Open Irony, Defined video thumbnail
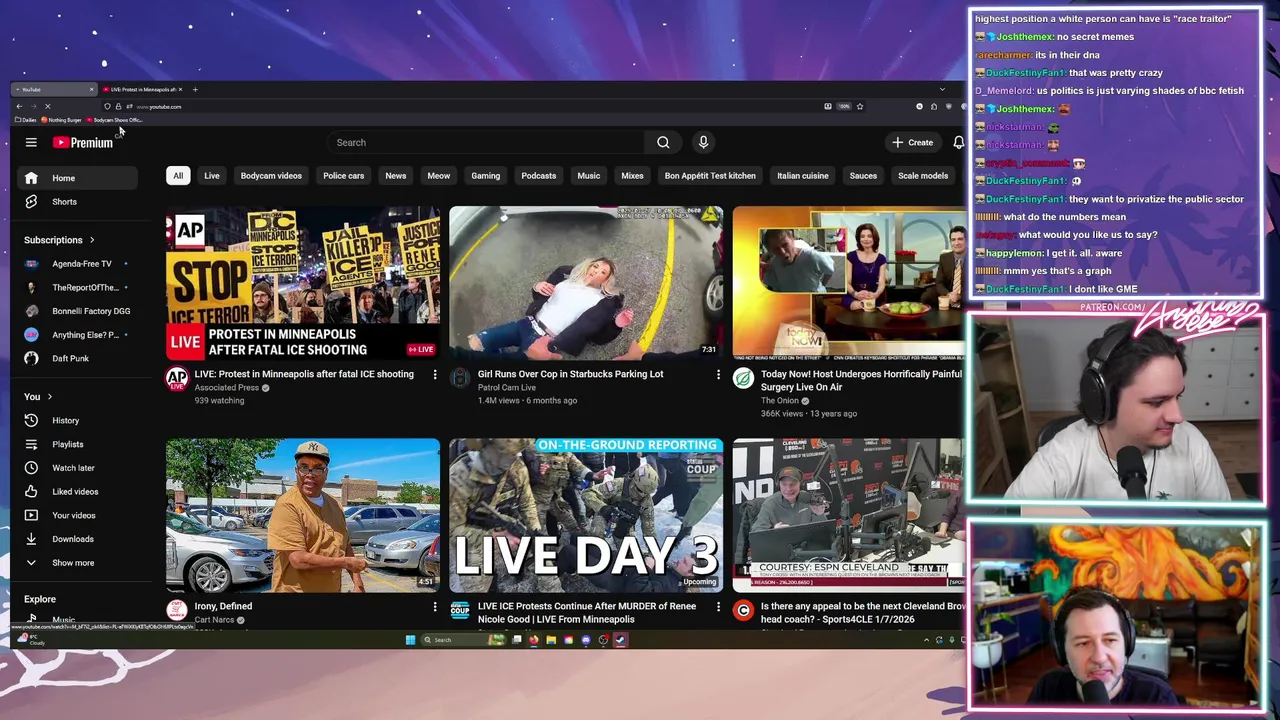This screenshot has height=720, width=1280. (x=303, y=515)
